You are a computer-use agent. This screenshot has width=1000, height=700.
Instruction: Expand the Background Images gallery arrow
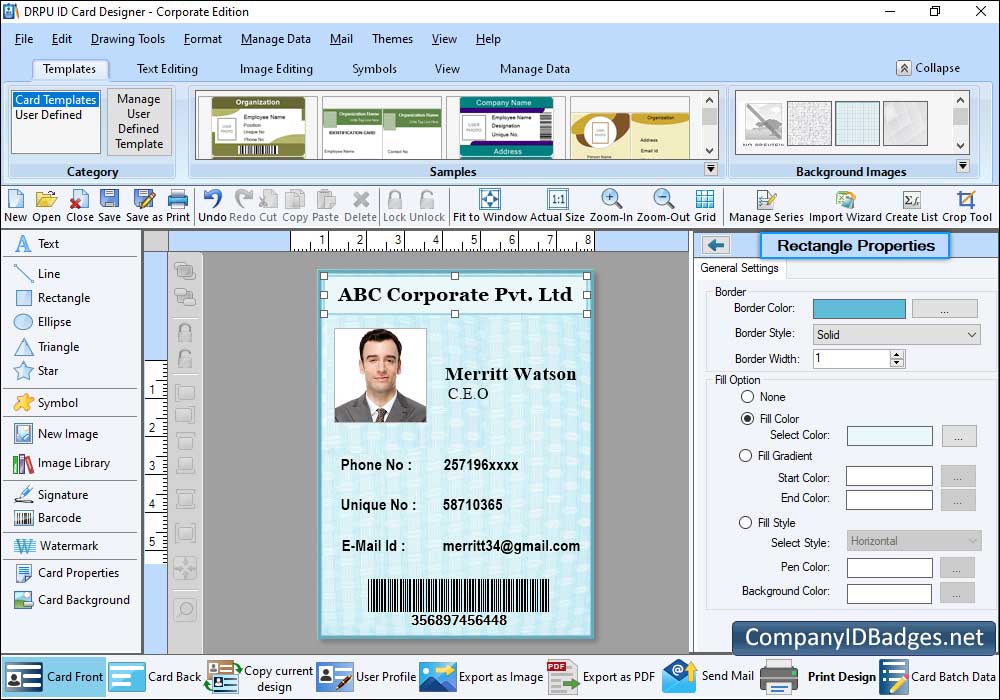pyautogui.click(x=963, y=166)
